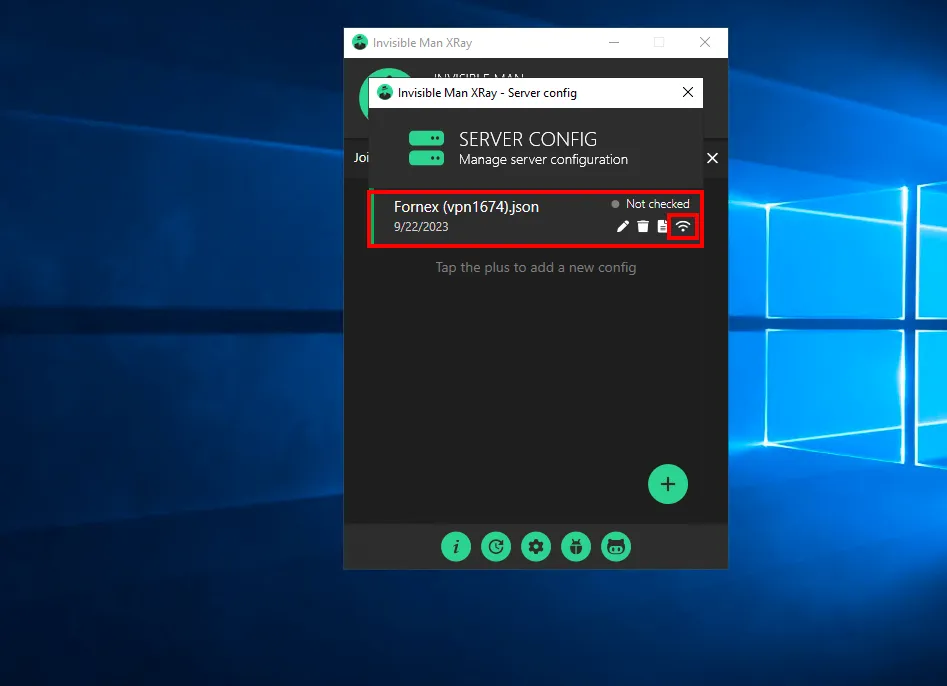The width and height of the screenshot is (947, 686).
Task: Click 'Manage server configuration' subtitle
Action: 543,159
